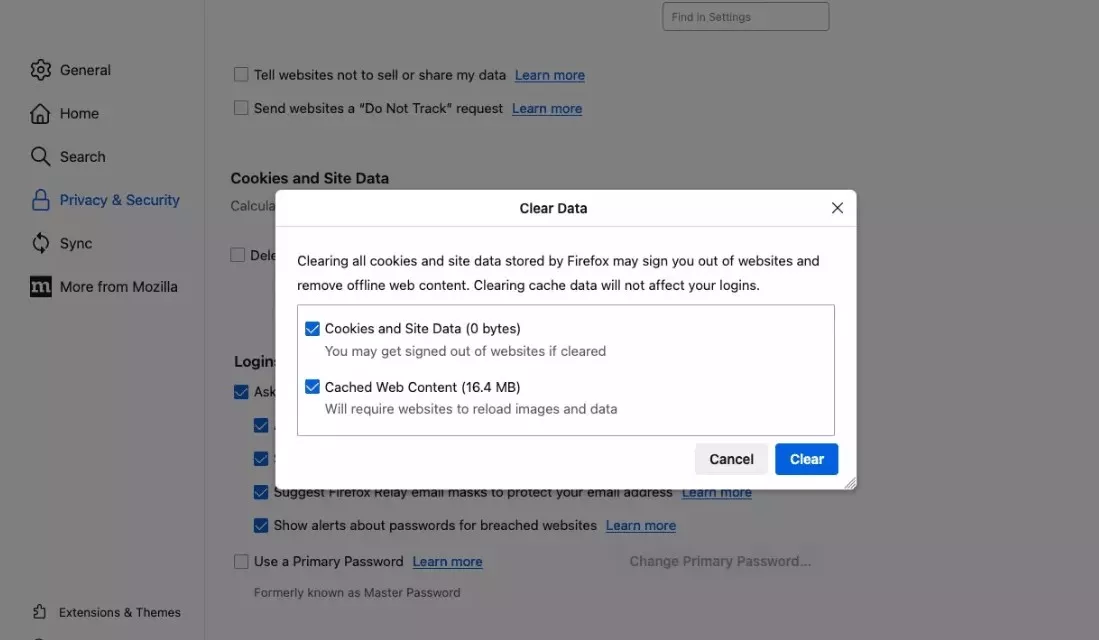The height and width of the screenshot is (640, 1099).
Task: Open Learn more link for Primary Password
Action: 447,562
